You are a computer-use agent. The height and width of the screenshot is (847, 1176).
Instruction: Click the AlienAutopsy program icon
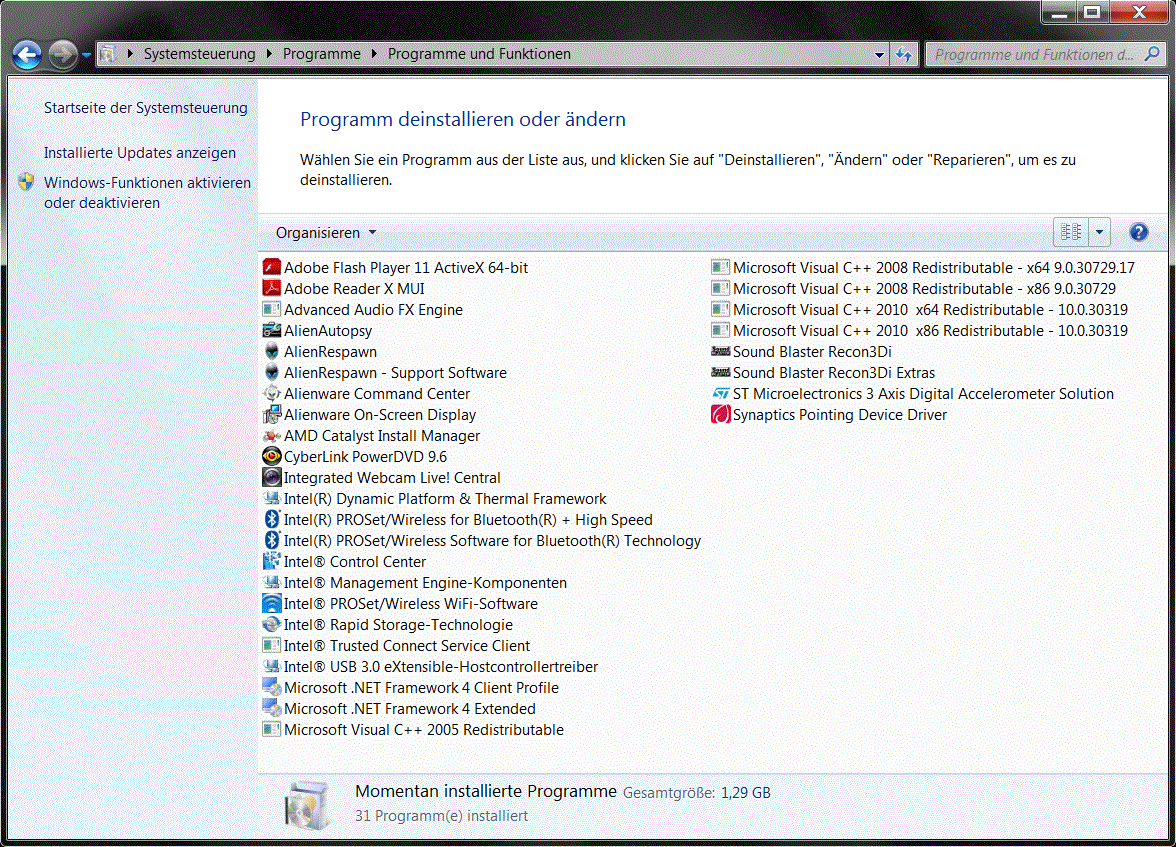pos(272,330)
